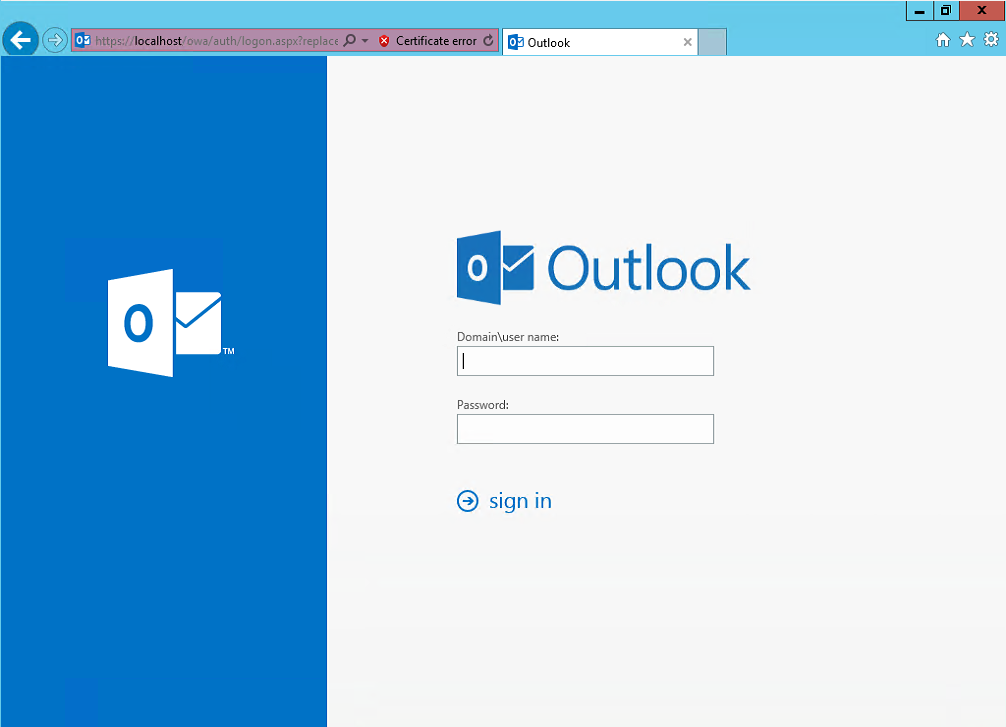
Task: Click the Password: label
Action: coord(482,405)
